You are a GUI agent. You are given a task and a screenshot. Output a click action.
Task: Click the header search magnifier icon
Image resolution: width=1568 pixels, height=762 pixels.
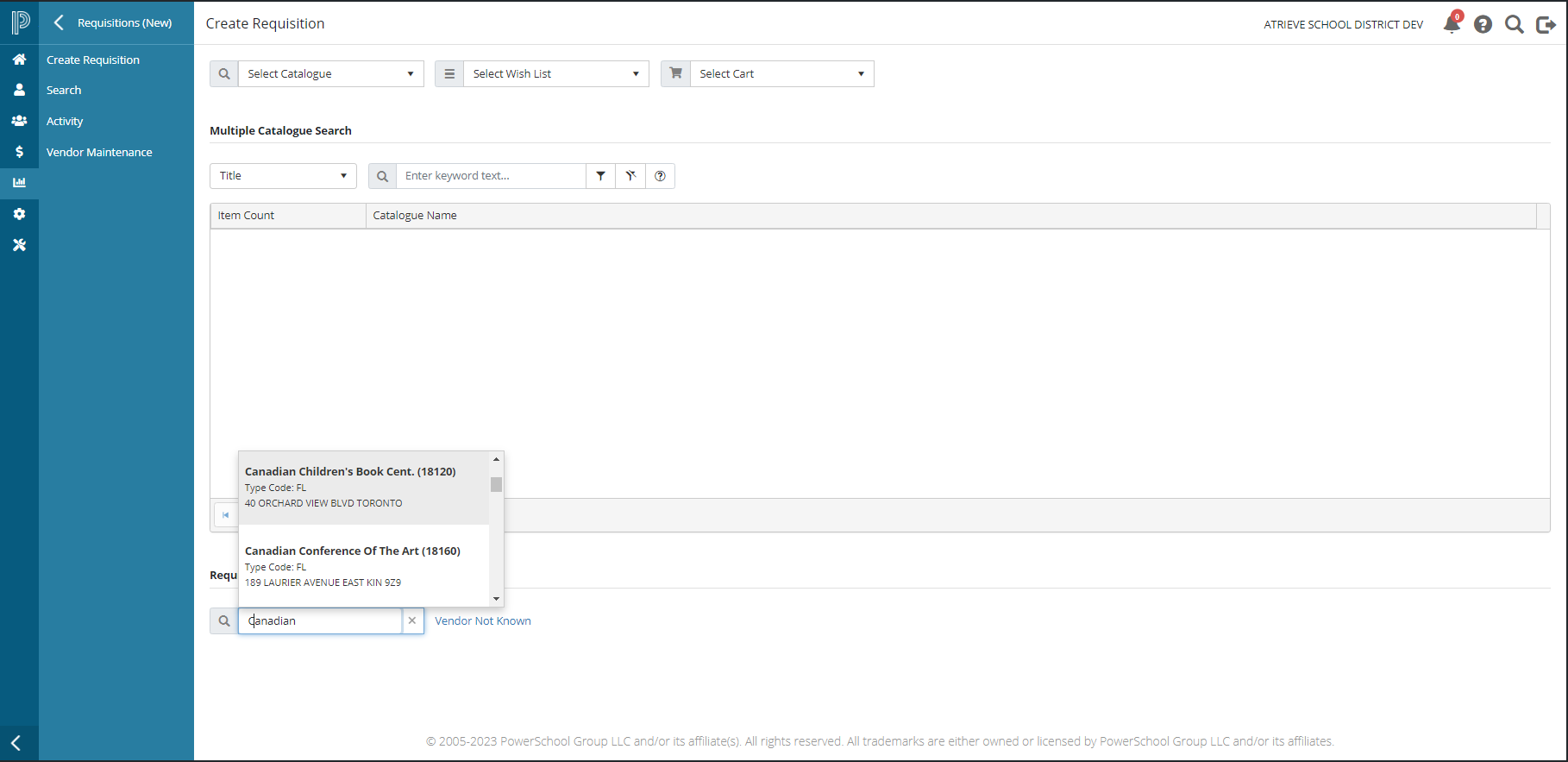(1514, 24)
